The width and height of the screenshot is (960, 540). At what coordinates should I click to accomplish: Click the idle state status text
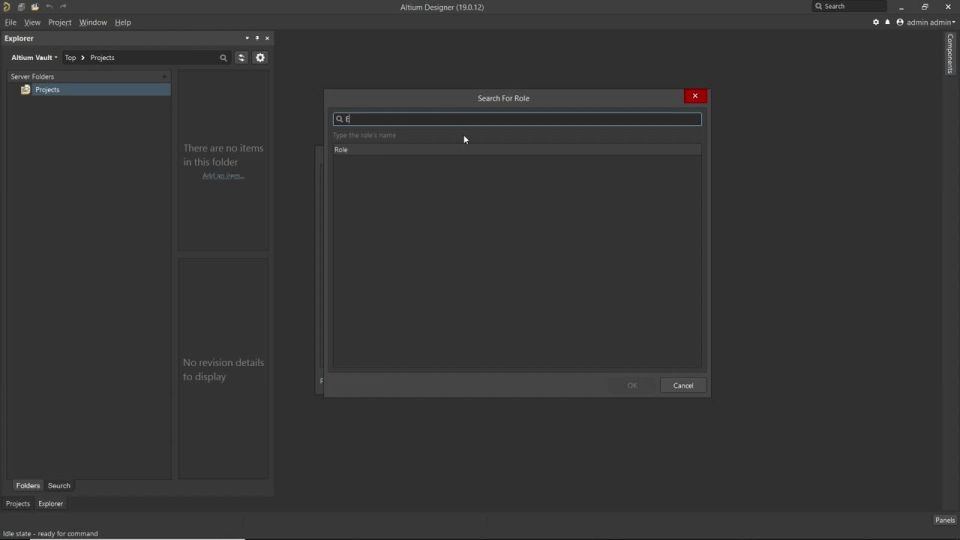pos(50,533)
